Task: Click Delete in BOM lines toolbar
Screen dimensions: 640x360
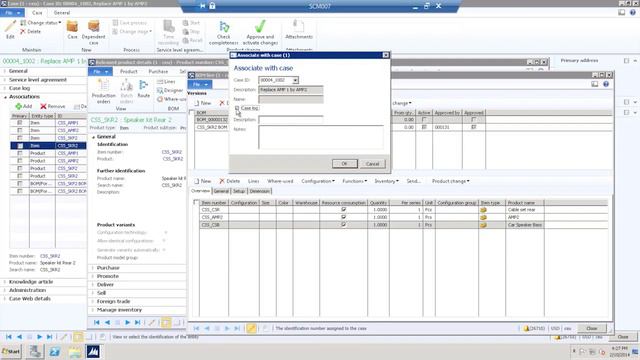Action: 229,181
